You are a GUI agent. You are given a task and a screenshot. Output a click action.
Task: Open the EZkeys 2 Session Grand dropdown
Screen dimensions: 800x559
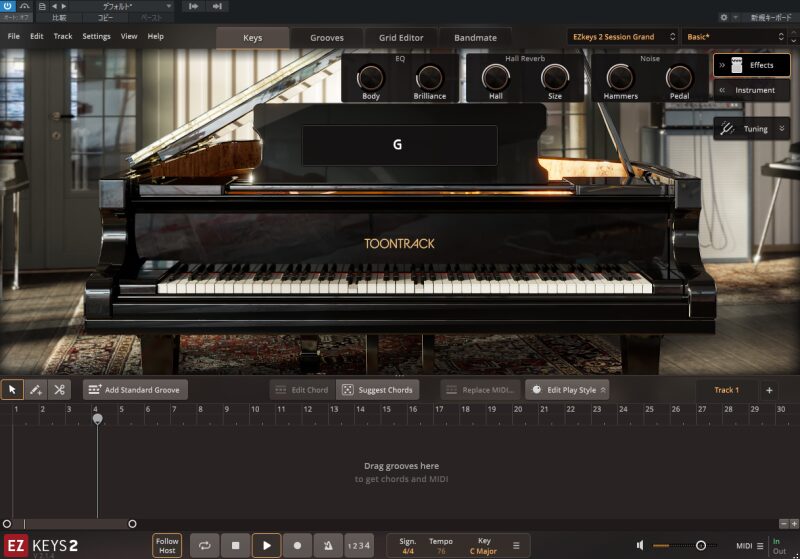tap(622, 37)
